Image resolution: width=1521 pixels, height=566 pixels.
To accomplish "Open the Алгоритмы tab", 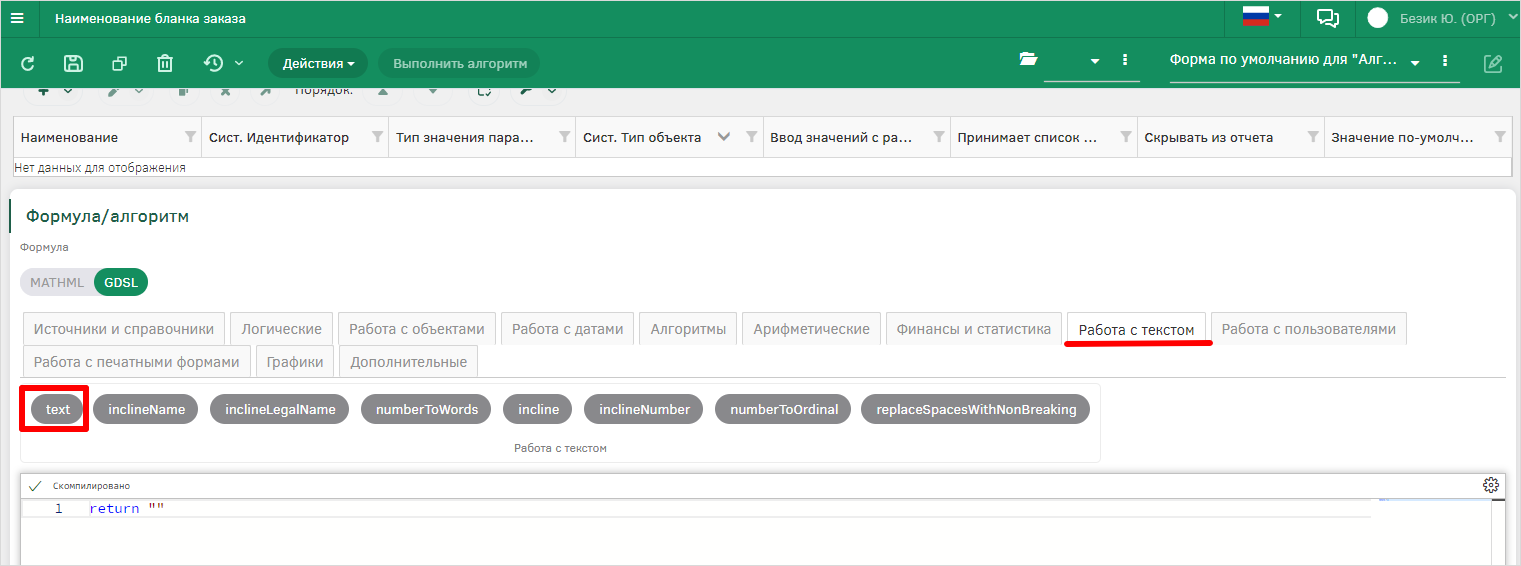I will (x=688, y=329).
